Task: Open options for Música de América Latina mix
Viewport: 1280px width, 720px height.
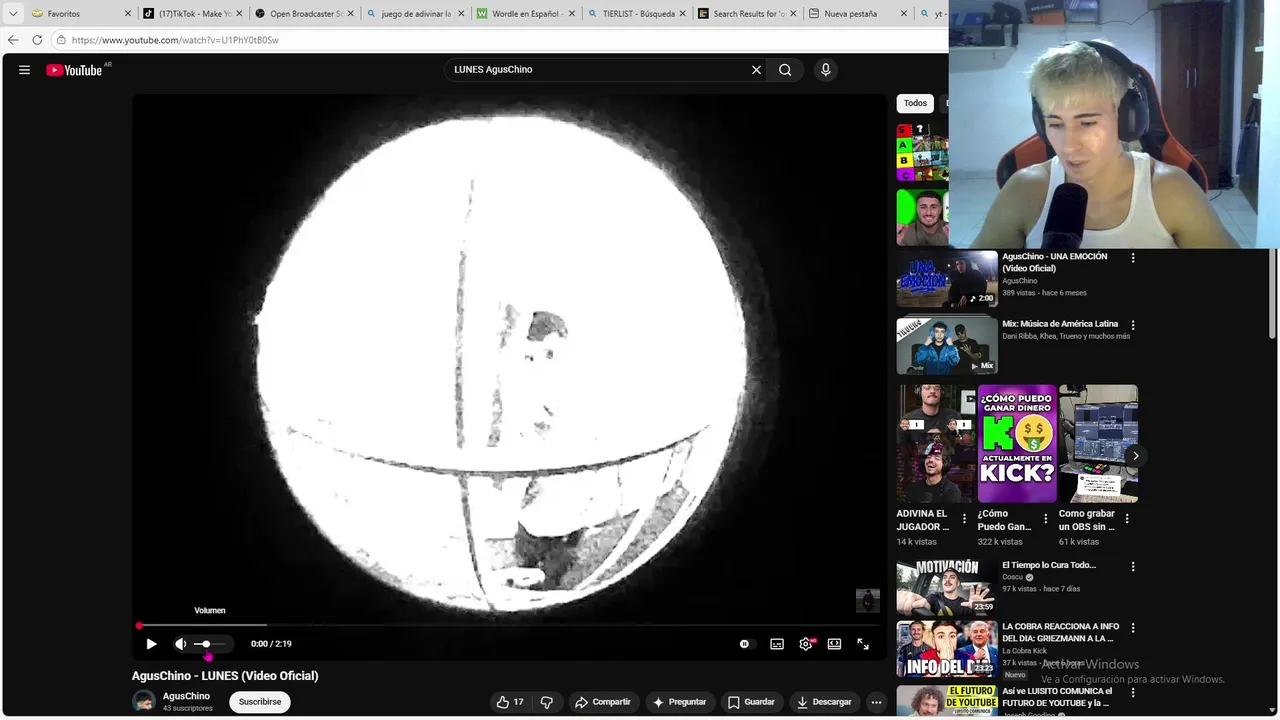Action: point(1133,325)
